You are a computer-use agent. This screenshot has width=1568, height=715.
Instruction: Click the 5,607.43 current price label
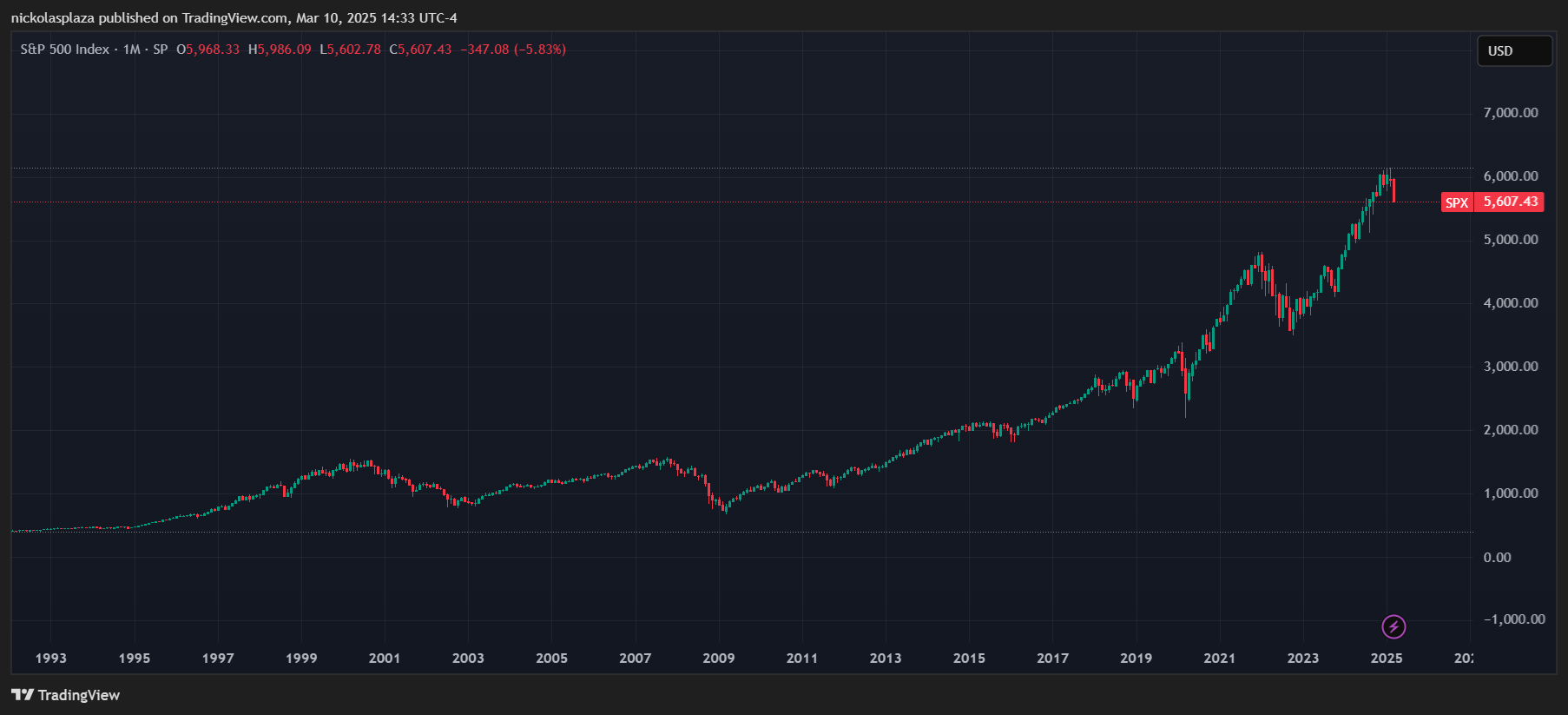point(1510,202)
